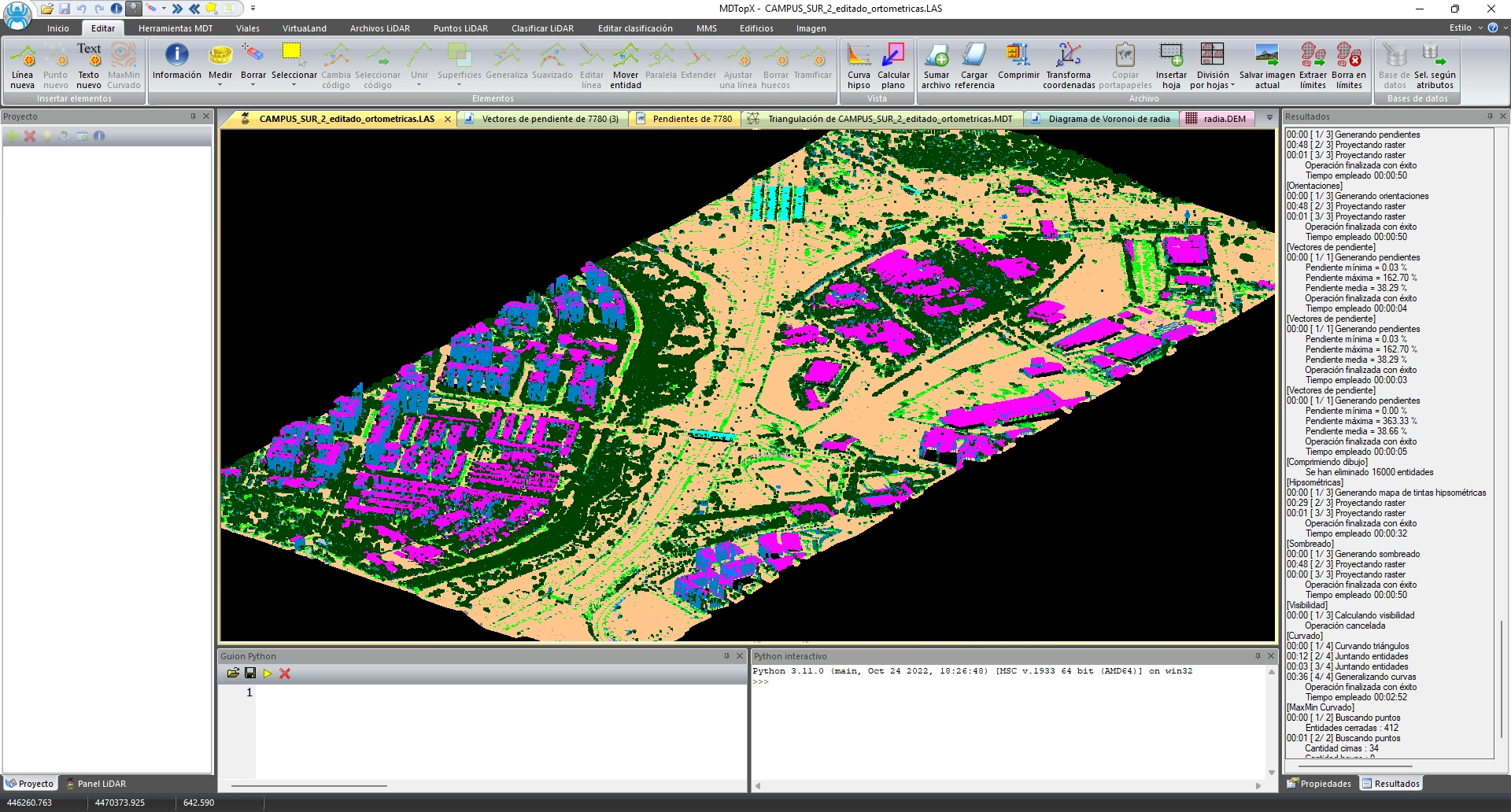Click Sel. según atributos icon
This screenshot has height=812, width=1511.
[1434, 55]
